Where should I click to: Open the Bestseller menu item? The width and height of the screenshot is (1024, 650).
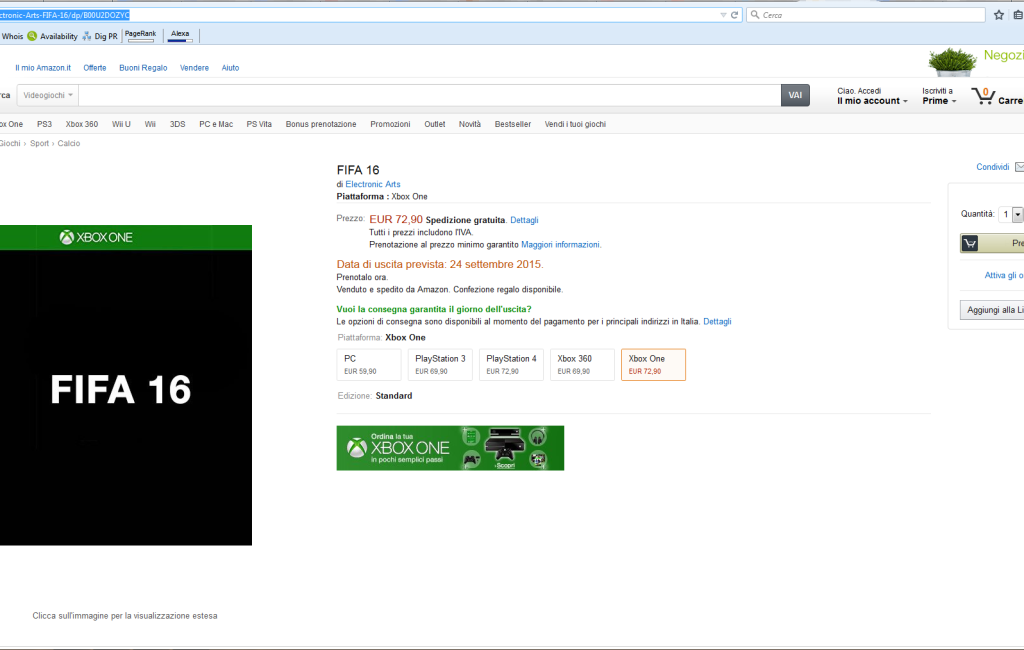[513, 124]
